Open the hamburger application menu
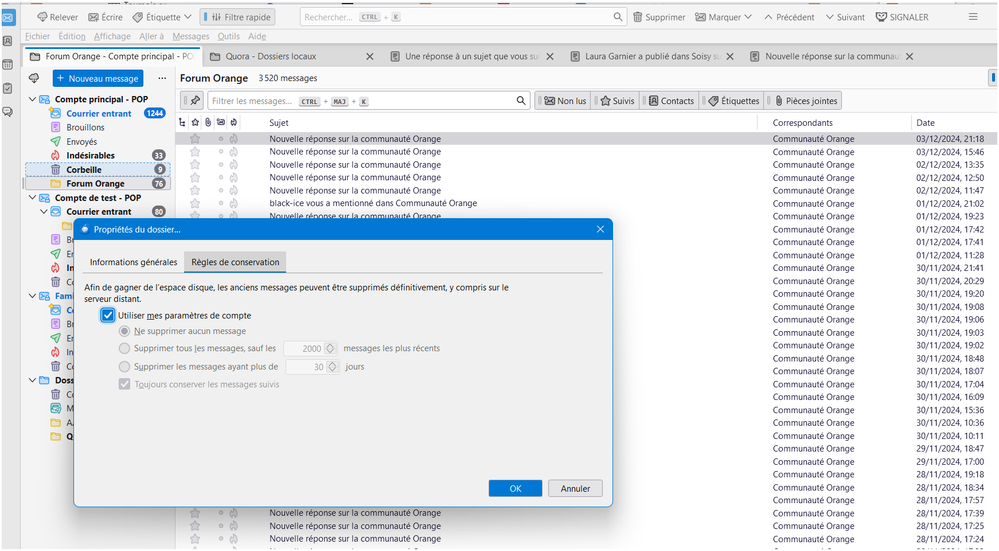The image size is (999, 551). tap(973, 17)
